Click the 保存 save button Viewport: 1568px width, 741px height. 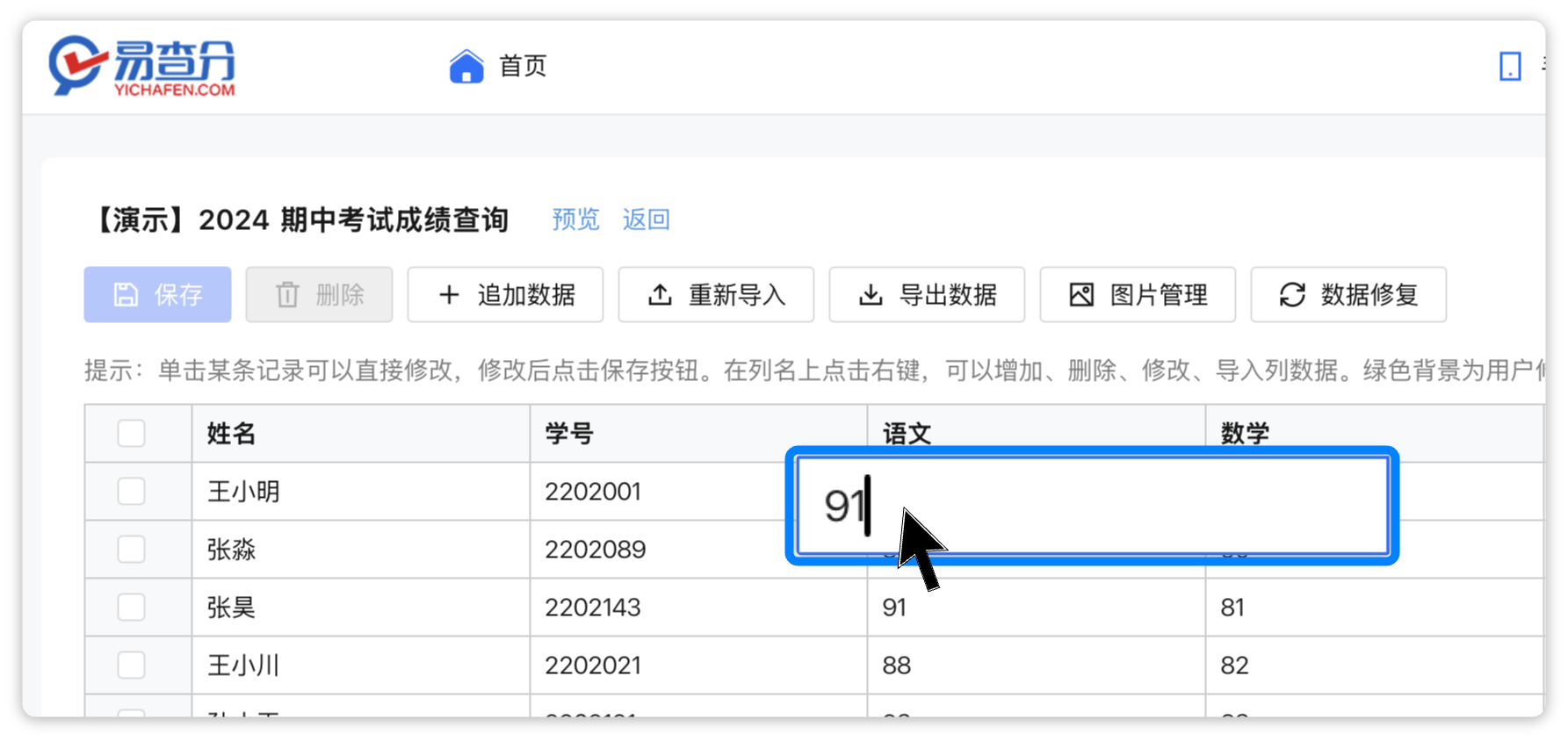point(158,295)
